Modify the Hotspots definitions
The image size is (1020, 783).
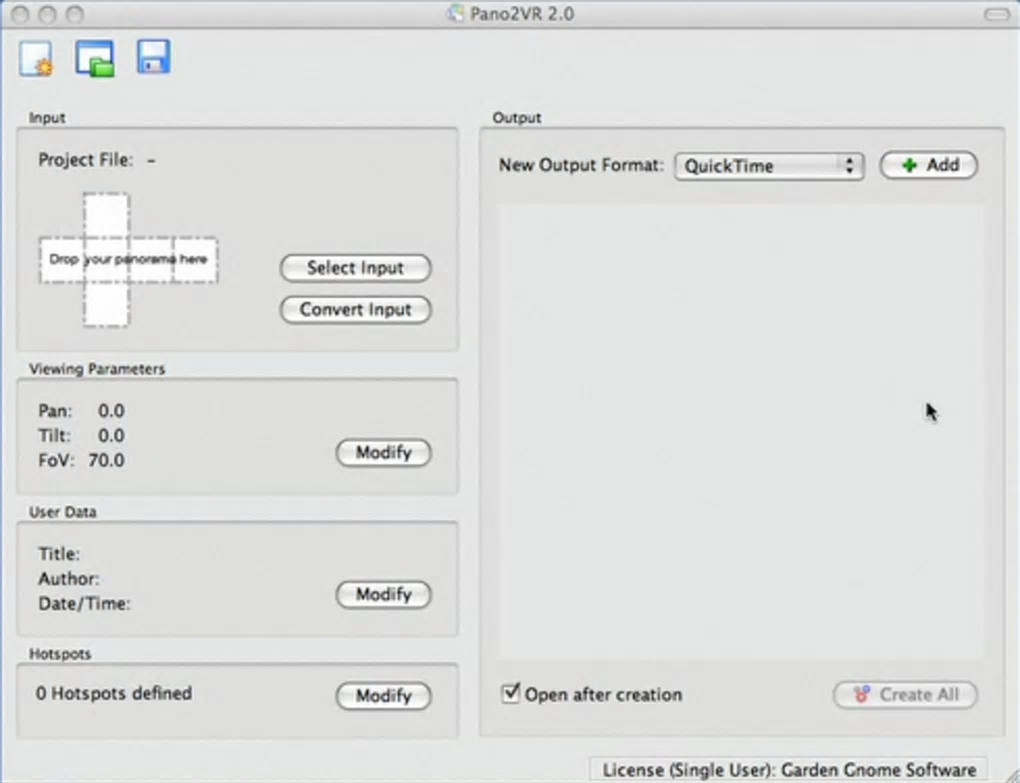coord(383,696)
